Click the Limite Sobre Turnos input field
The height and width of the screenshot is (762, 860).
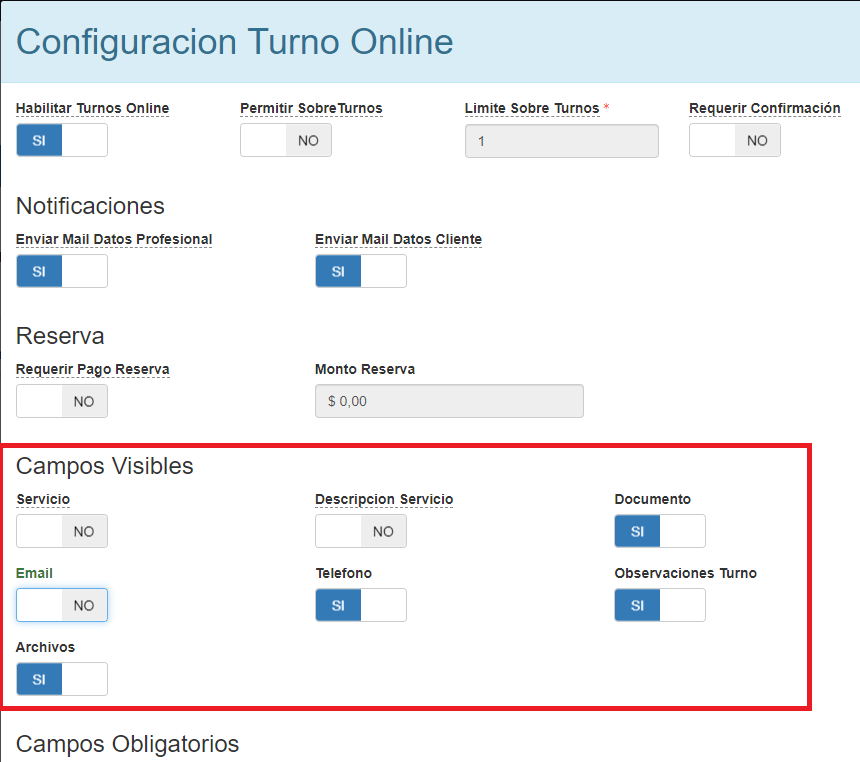pyautogui.click(x=561, y=141)
